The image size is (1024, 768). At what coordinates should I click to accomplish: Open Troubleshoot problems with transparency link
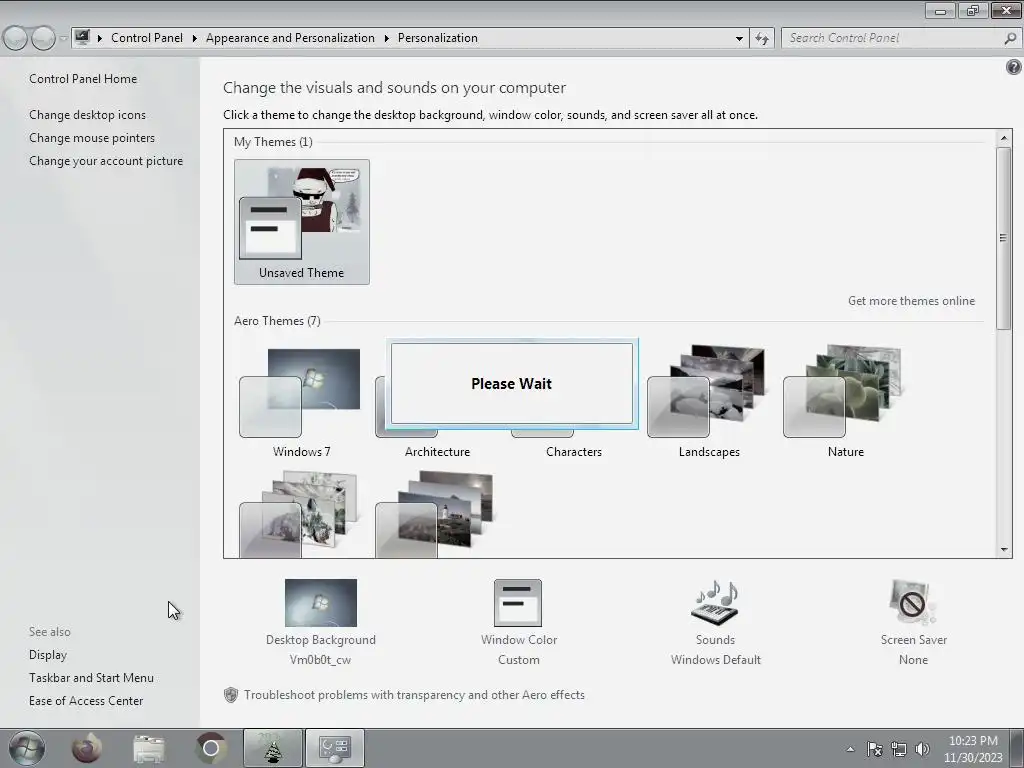(x=414, y=695)
